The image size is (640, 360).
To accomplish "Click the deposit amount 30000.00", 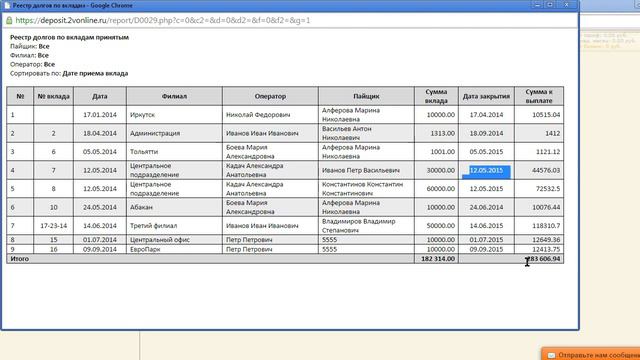I will click(x=441, y=170).
